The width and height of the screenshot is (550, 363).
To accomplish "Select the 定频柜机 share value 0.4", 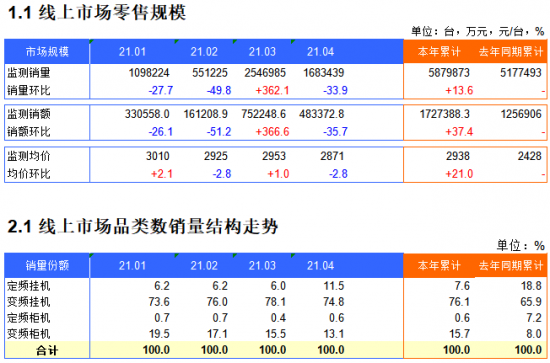I will click(x=278, y=318).
